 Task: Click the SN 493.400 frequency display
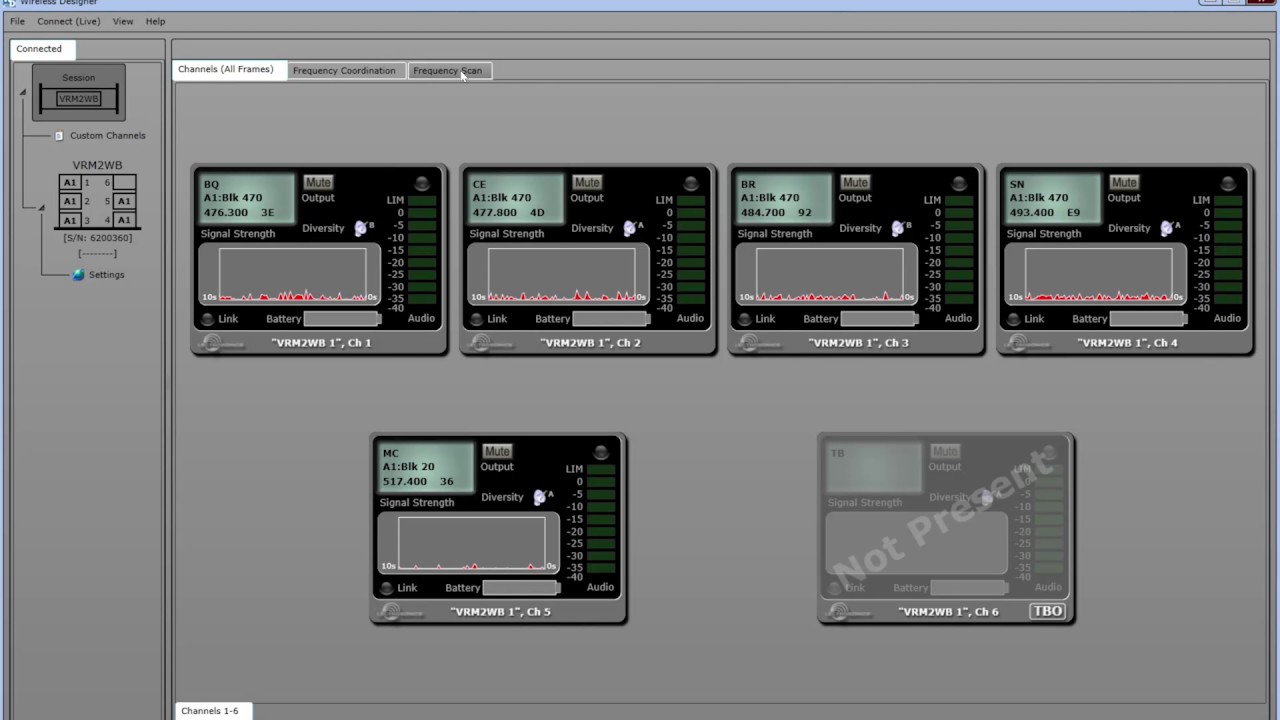point(1054,198)
